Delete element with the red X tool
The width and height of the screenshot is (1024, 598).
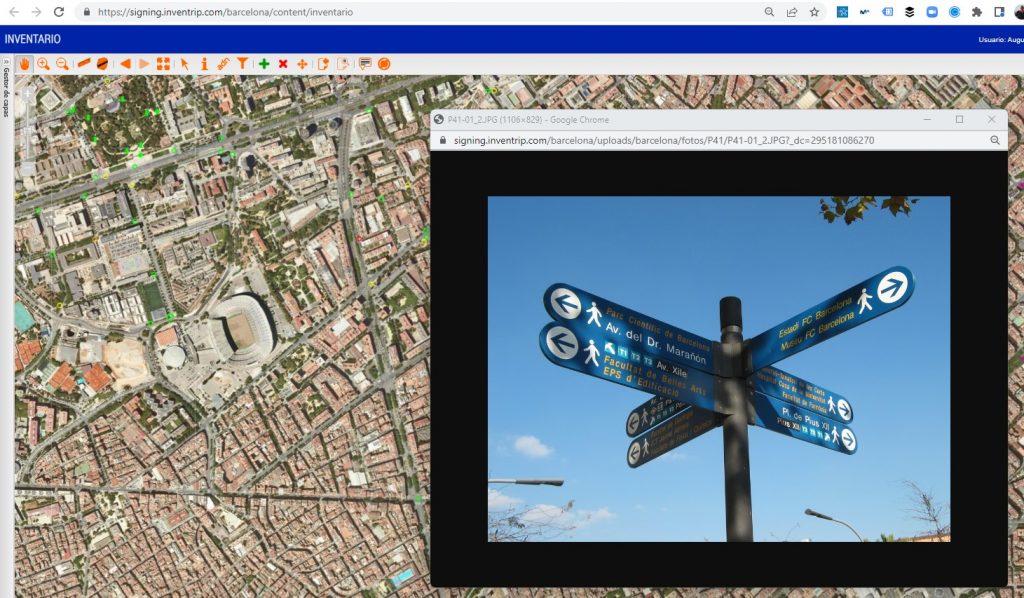click(283, 63)
